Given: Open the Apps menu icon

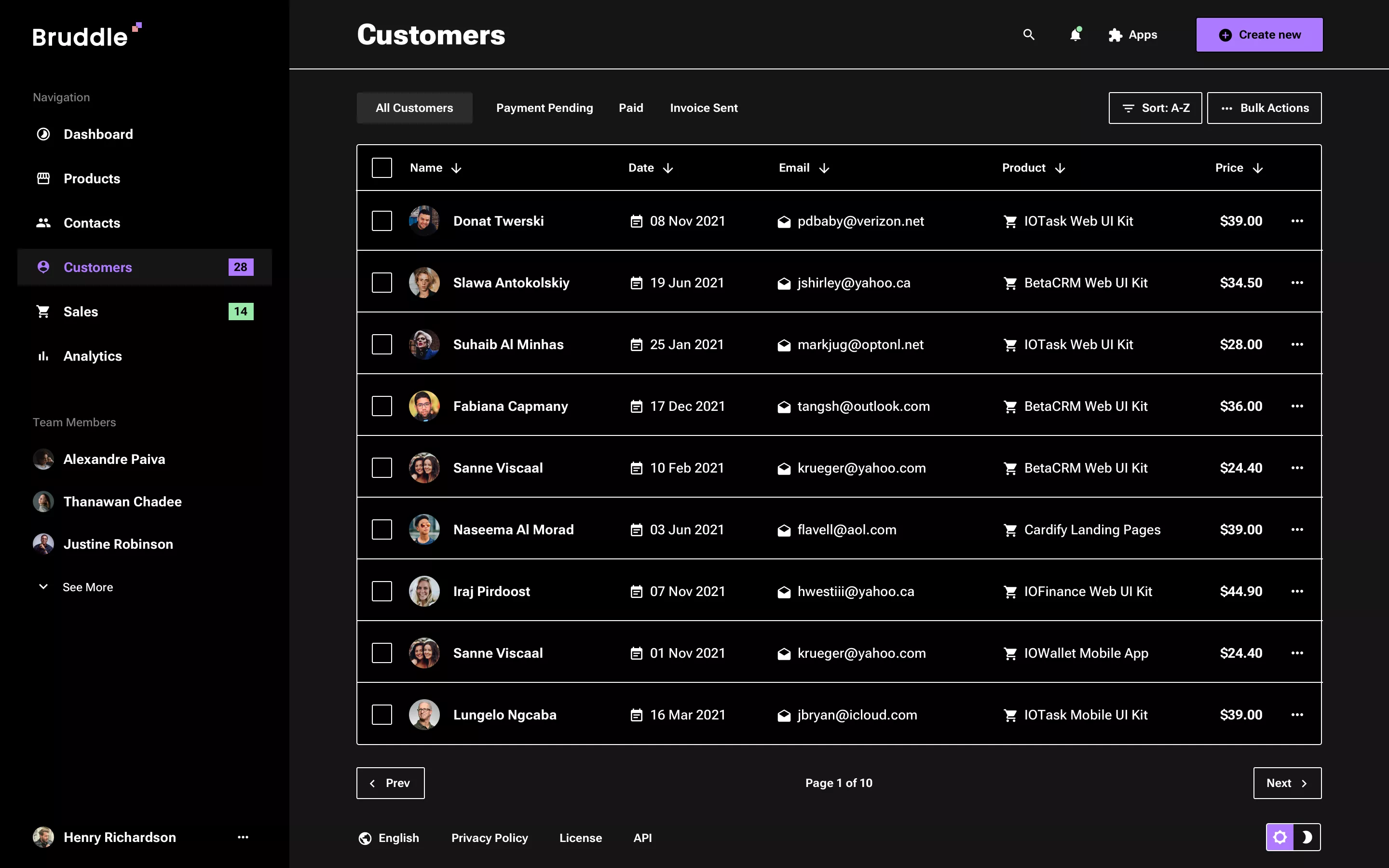Looking at the screenshot, I should pyautogui.click(x=1115, y=34).
